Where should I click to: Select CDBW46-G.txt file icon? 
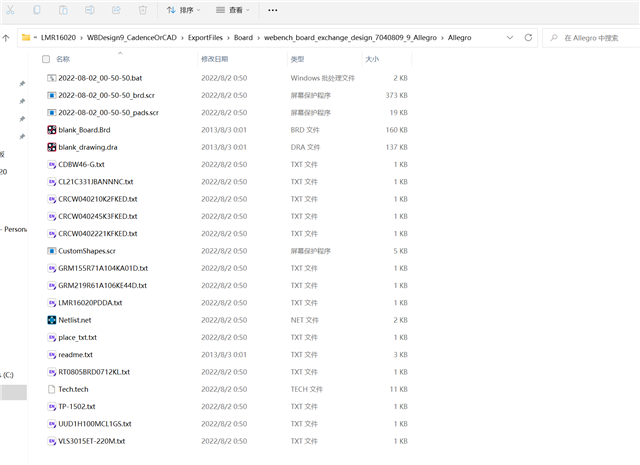[51, 165]
